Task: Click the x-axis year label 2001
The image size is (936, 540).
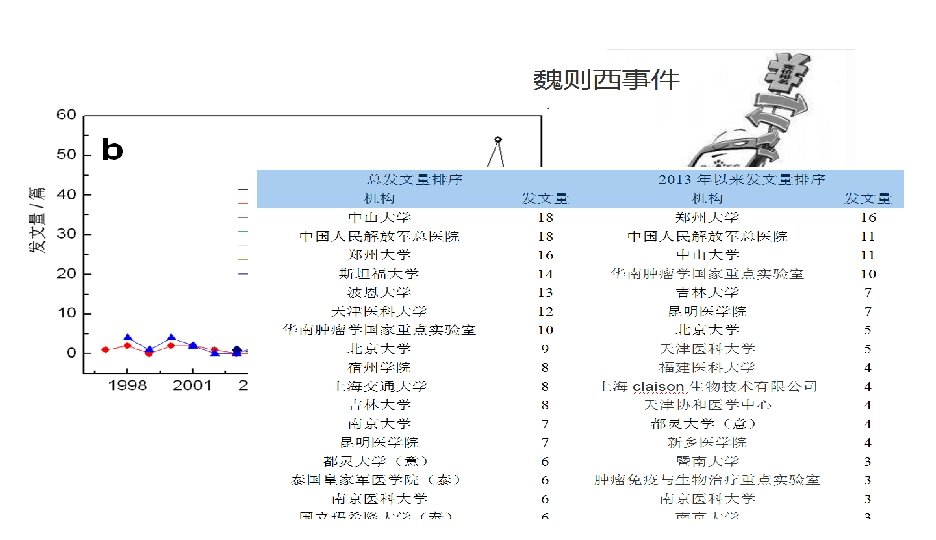Action: (192, 385)
